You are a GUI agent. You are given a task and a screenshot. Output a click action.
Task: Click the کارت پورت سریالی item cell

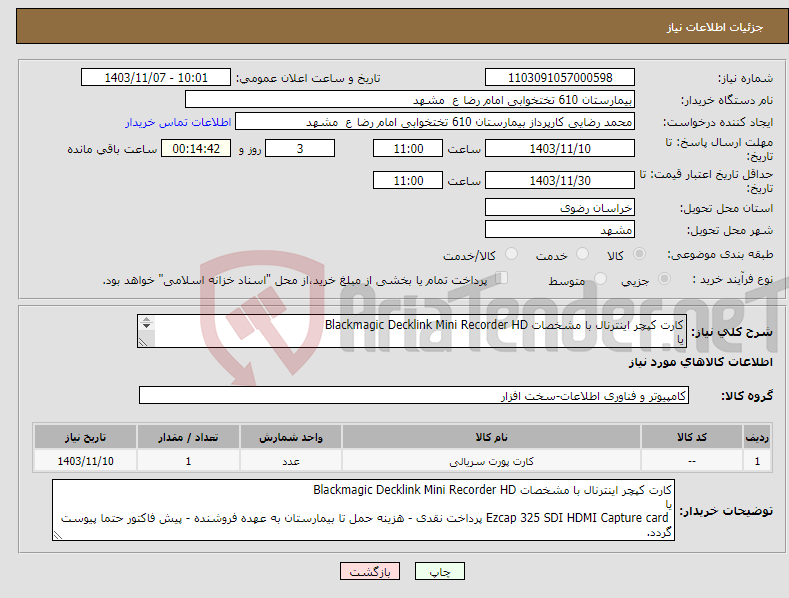491,461
